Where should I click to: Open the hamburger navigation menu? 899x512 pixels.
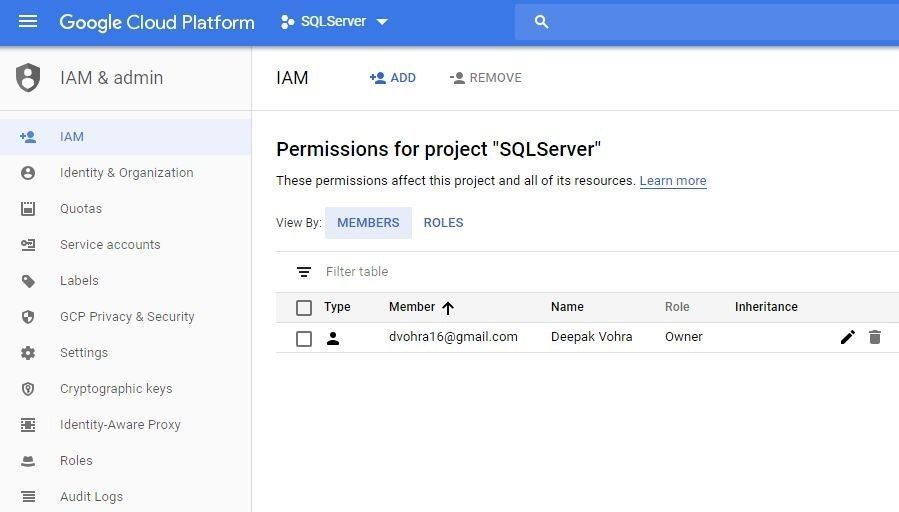[x=28, y=21]
